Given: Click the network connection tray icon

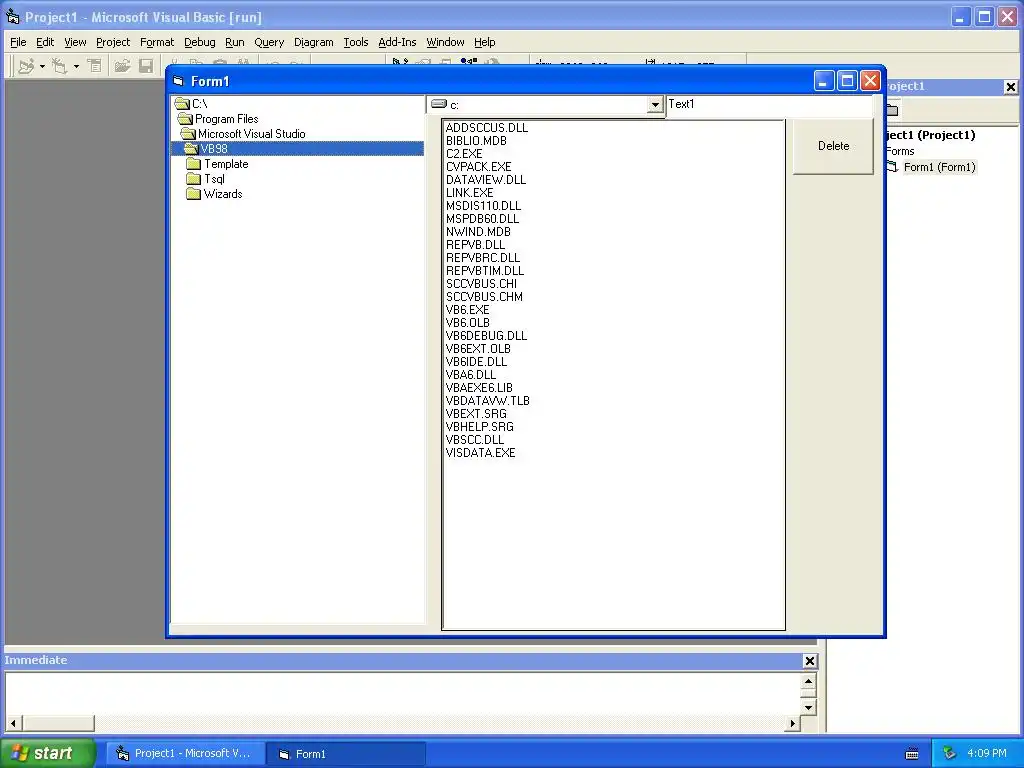Looking at the screenshot, I should pyautogui.click(x=950, y=753).
